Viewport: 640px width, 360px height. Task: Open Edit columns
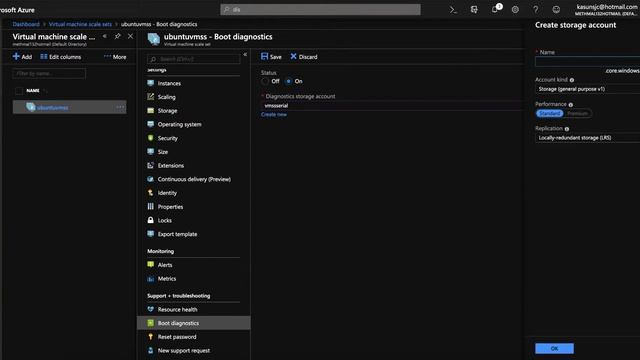coord(60,57)
